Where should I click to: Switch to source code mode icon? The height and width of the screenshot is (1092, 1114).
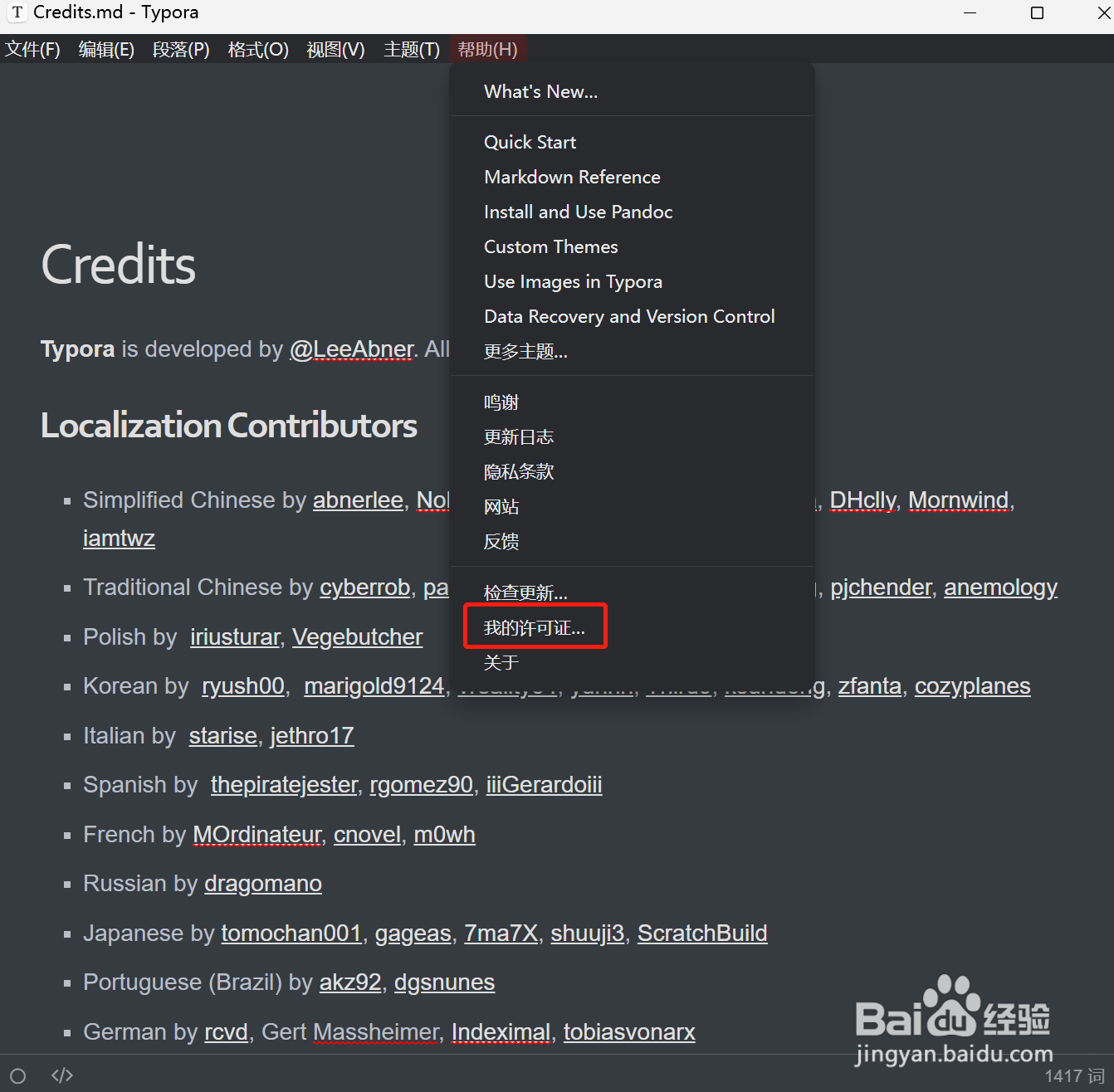coord(62,1076)
